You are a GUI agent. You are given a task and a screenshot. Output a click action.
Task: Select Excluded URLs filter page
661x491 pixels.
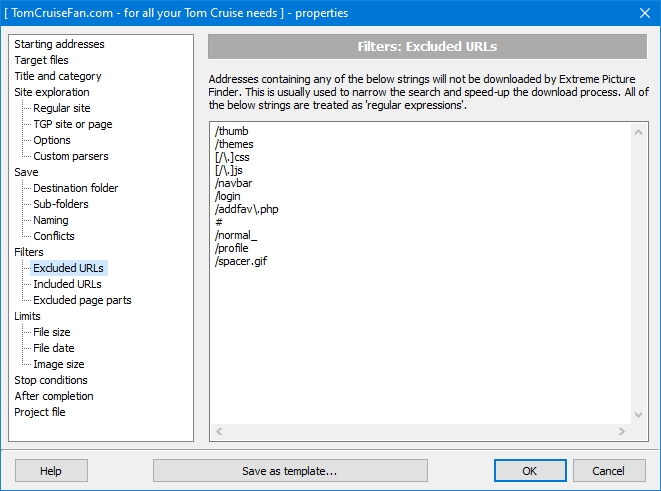(x=68, y=268)
